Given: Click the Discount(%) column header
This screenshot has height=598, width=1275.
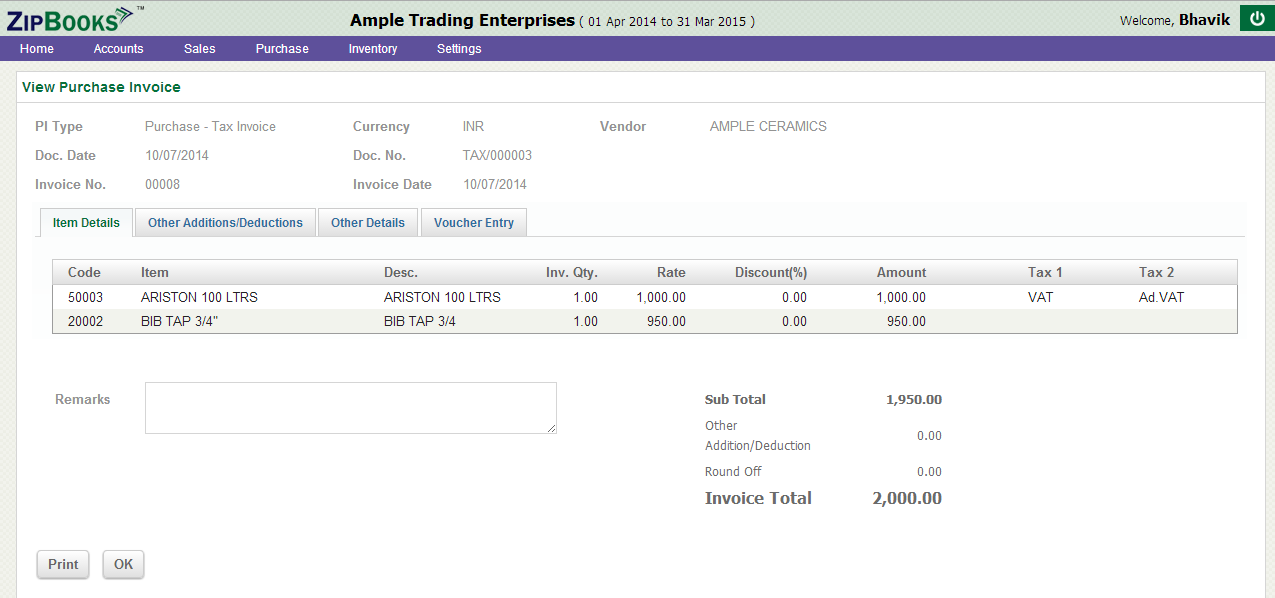Looking at the screenshot, I should (771, 272).
